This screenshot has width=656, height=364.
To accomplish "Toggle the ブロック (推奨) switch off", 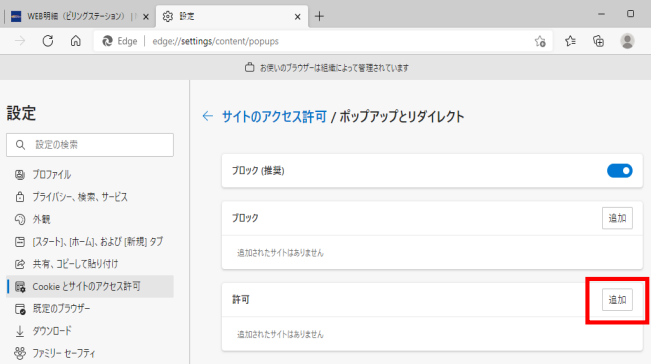I will pos(620,171).
